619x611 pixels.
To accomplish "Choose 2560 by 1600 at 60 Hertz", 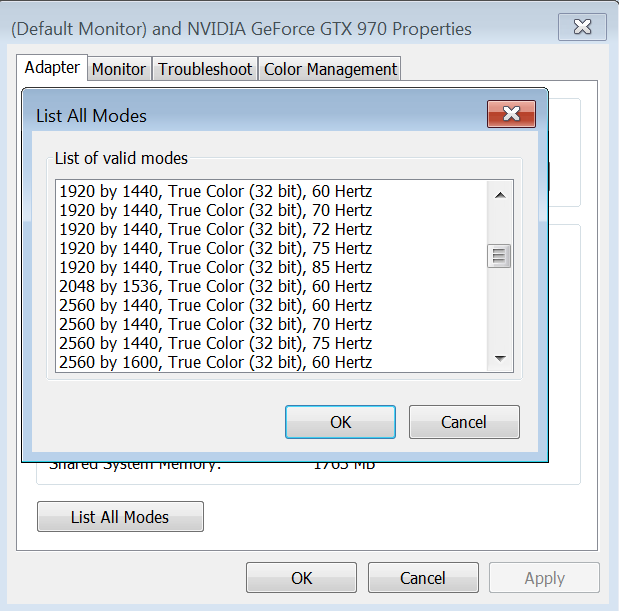I will (x=216, y=362).
